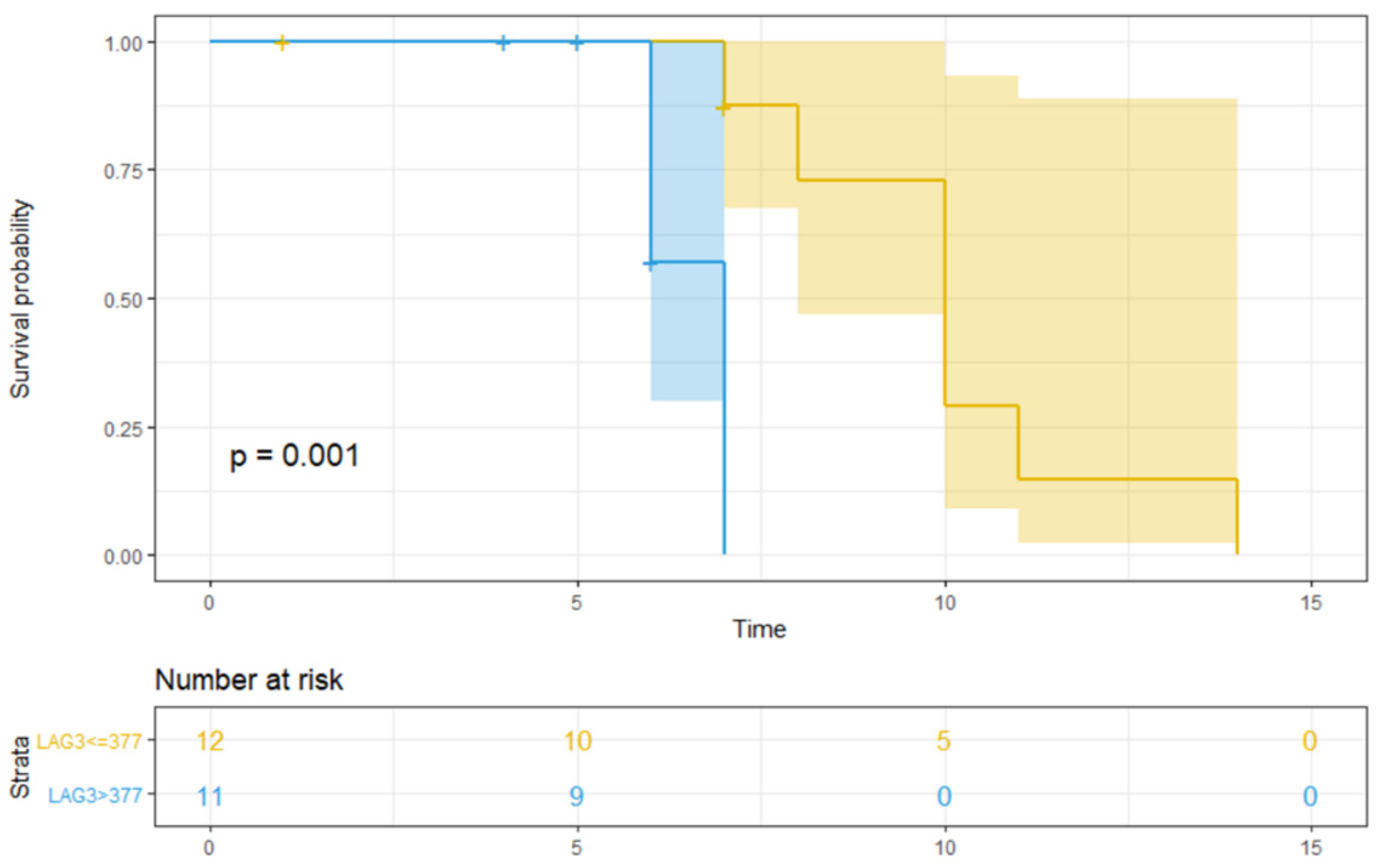The width and height of the screenshot is (1378, 868).
Task: Click the yellow at-risk count 12
Action: click(210, 741)
